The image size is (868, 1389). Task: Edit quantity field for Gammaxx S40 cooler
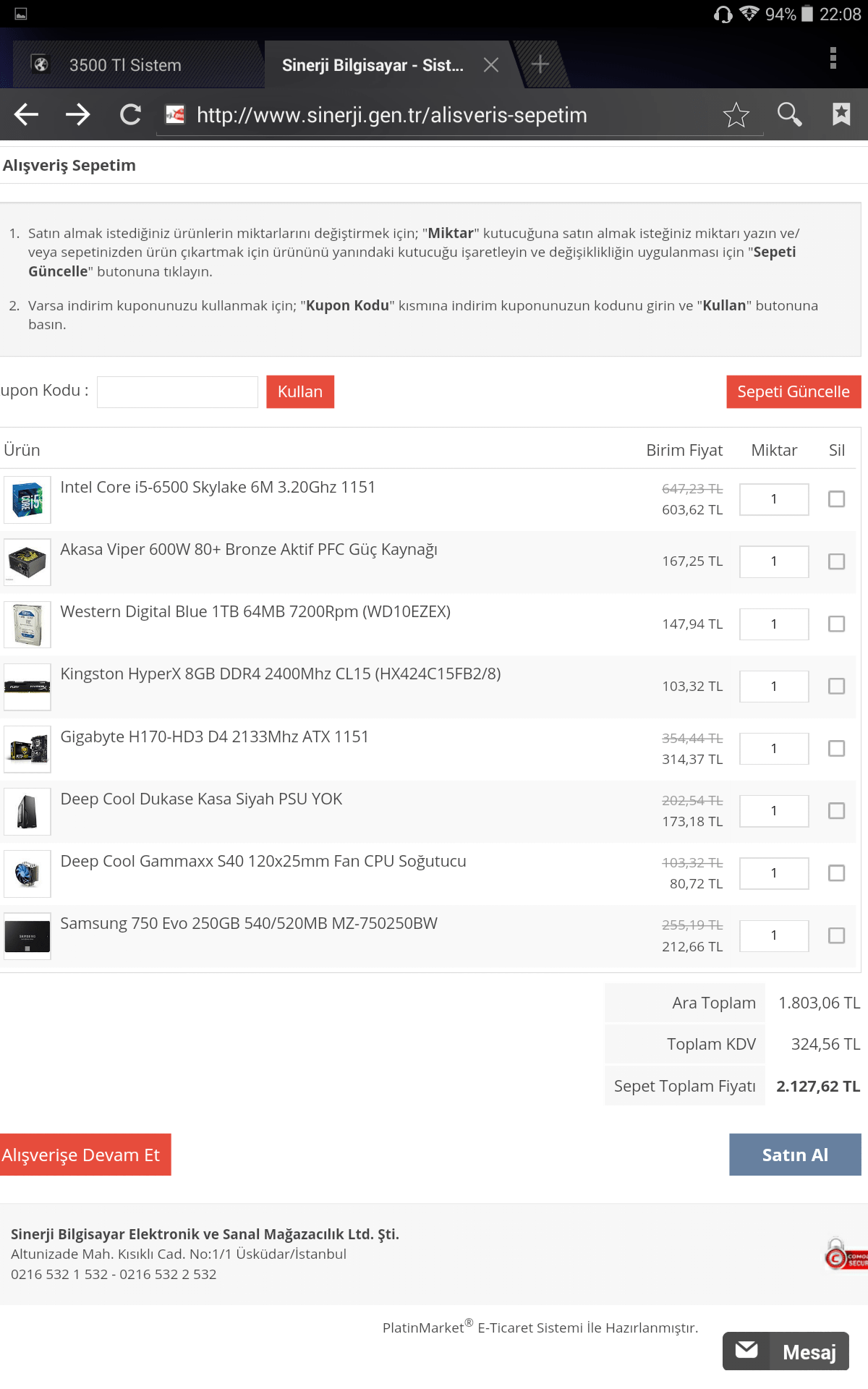click(774, 873)
